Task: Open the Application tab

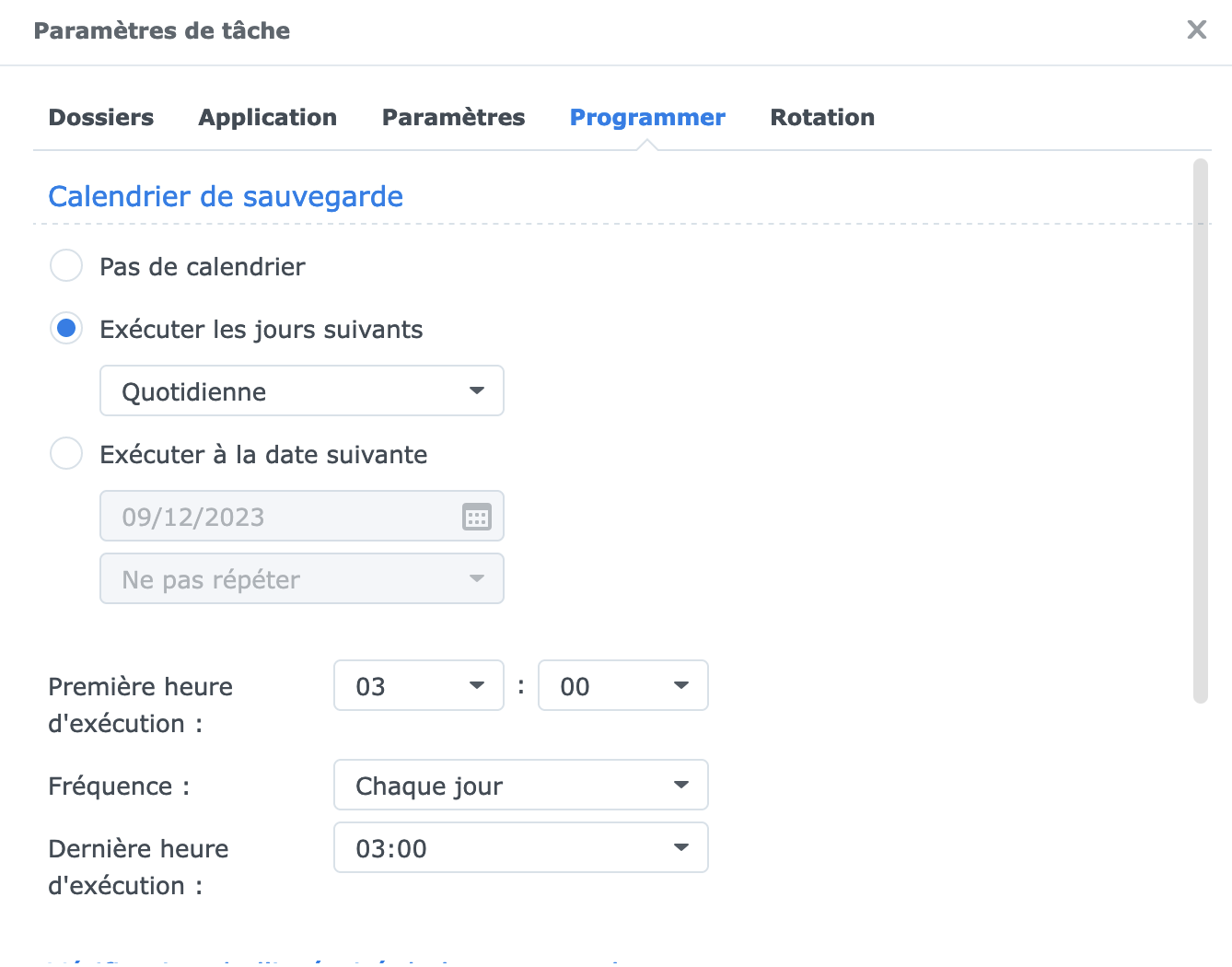Action: [268, 118]
